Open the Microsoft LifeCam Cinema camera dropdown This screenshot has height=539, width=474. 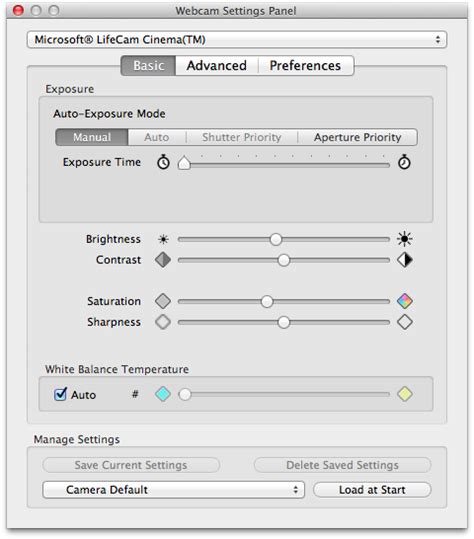click(x=237, y=40)
